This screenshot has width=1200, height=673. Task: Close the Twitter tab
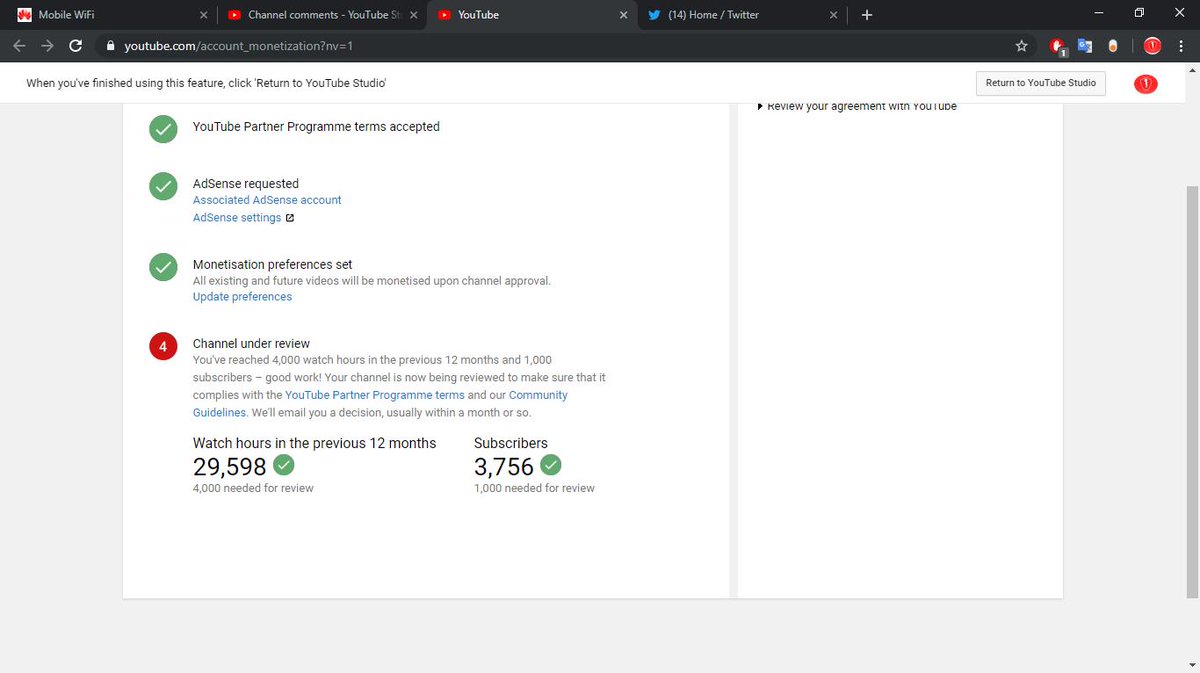[x=833, y=15]
